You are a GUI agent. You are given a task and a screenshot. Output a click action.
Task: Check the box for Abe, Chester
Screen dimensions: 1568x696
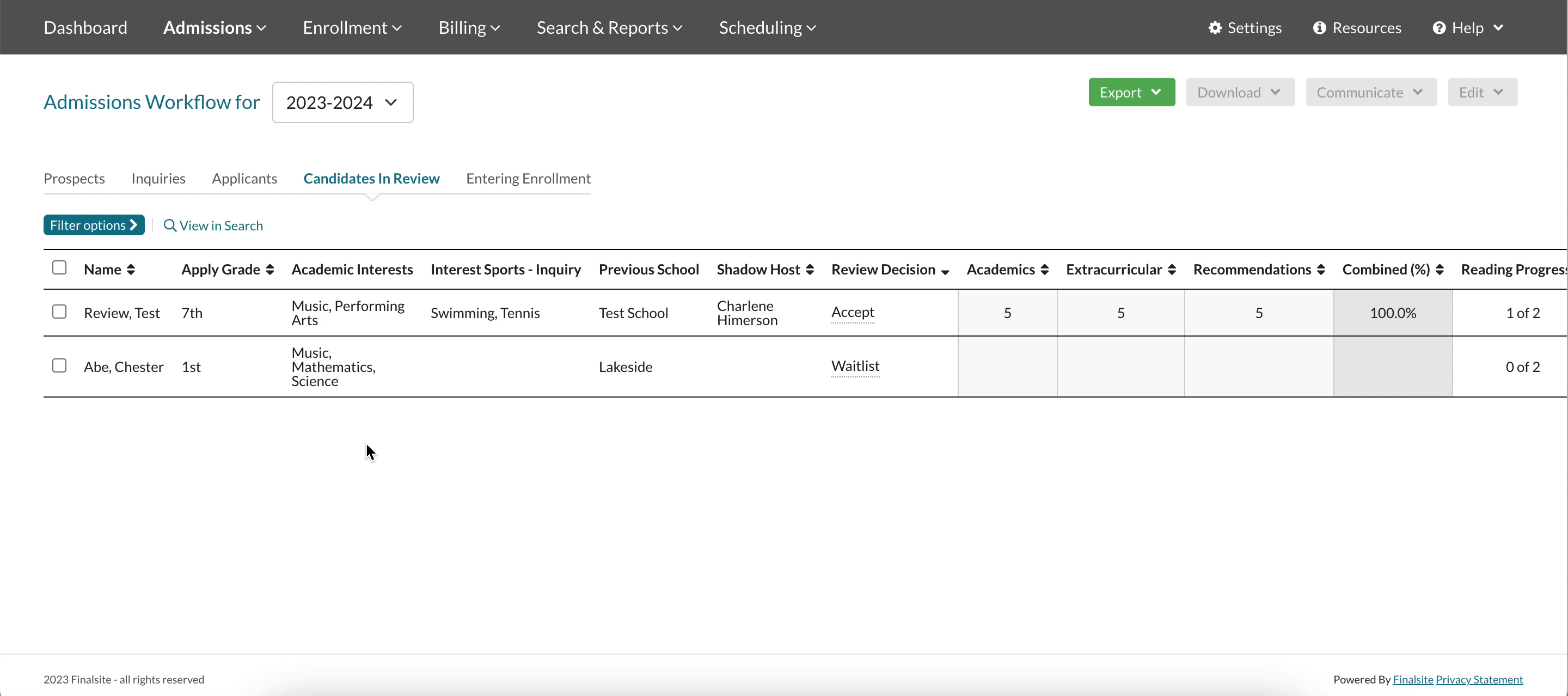(59, 365)
